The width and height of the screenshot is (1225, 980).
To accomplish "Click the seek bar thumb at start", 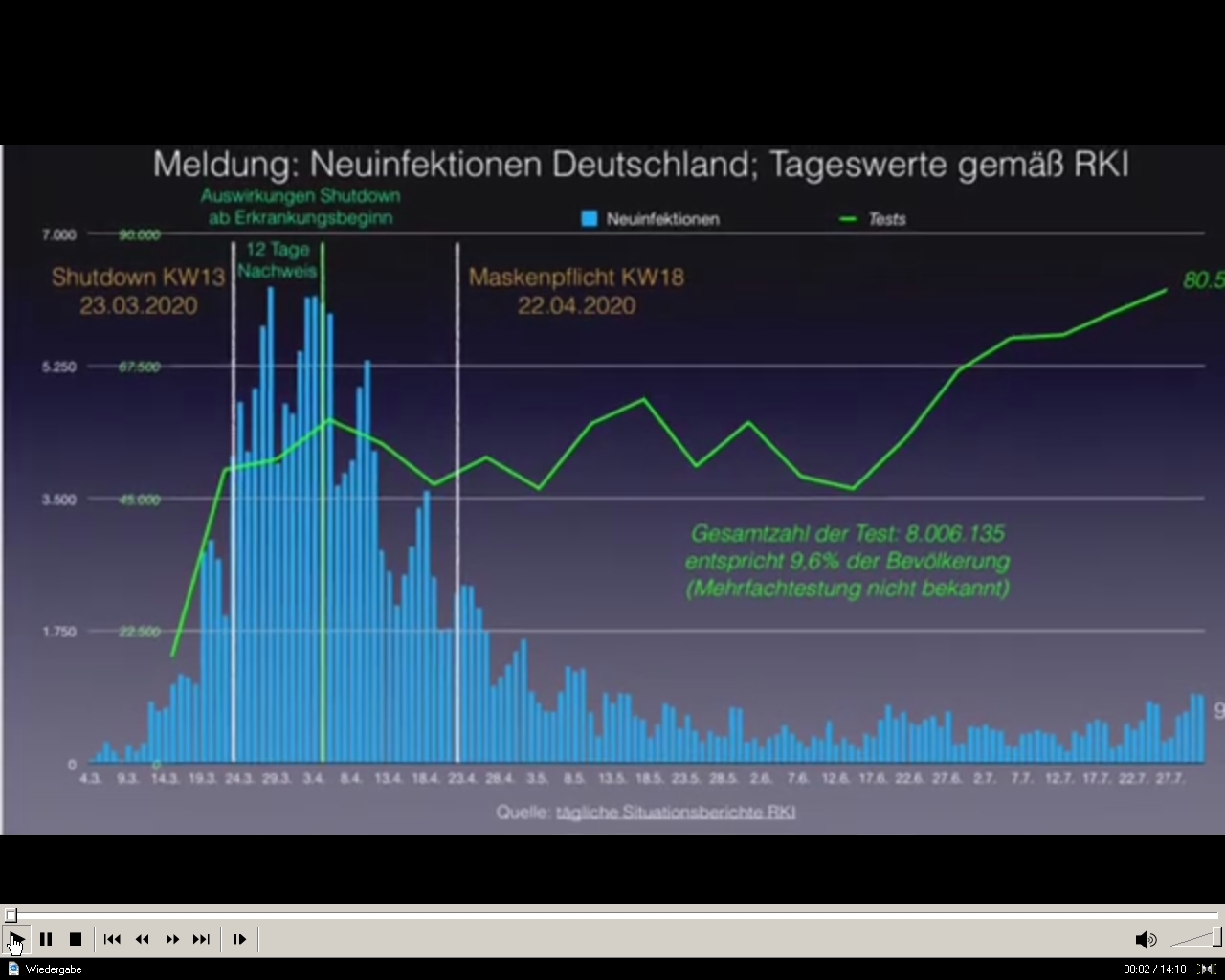I will click(11, 915).
